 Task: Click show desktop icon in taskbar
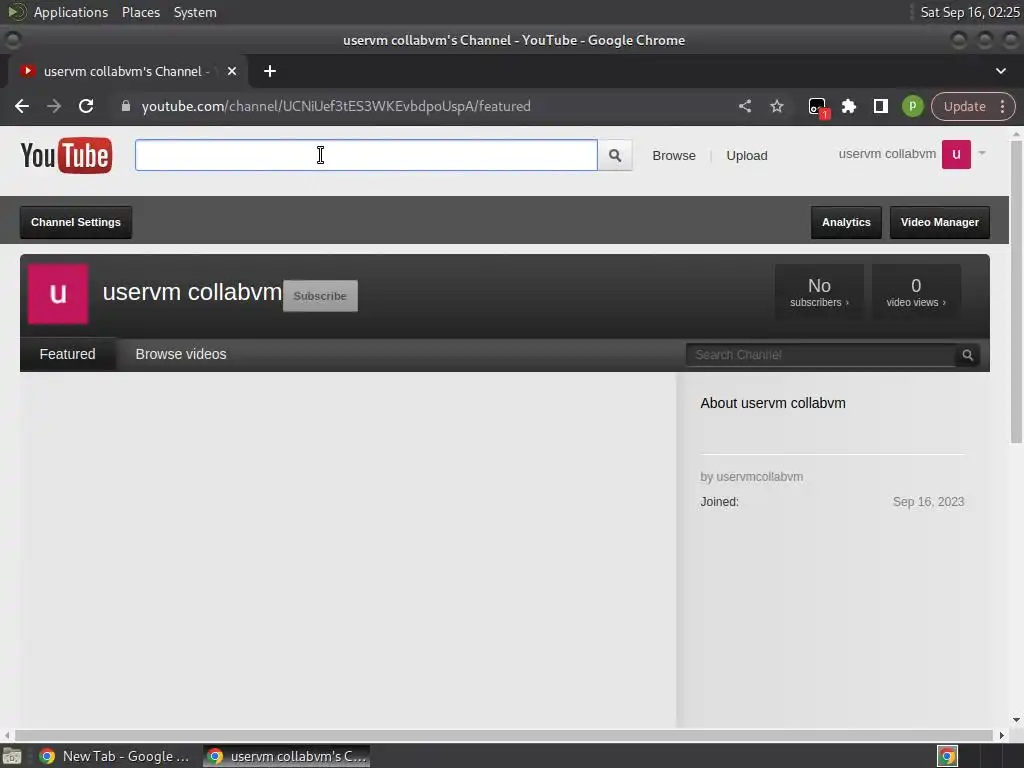12,756
